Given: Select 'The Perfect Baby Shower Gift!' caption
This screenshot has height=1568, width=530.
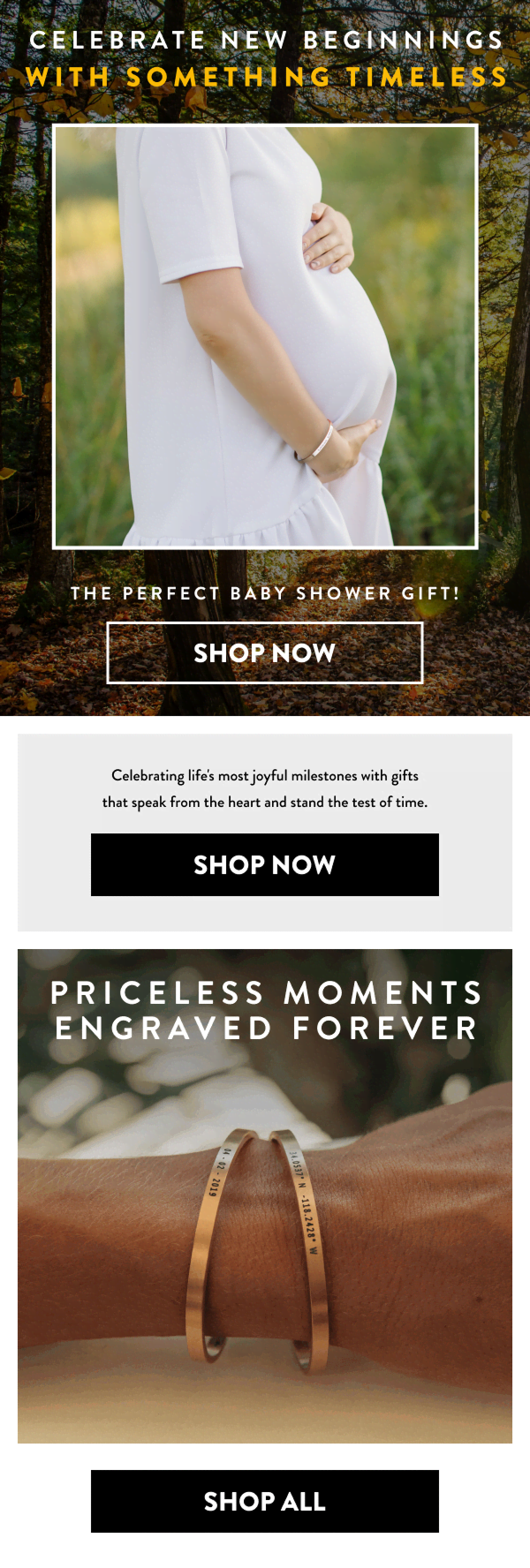Looking at the screenshot, I should pos(265,593).
